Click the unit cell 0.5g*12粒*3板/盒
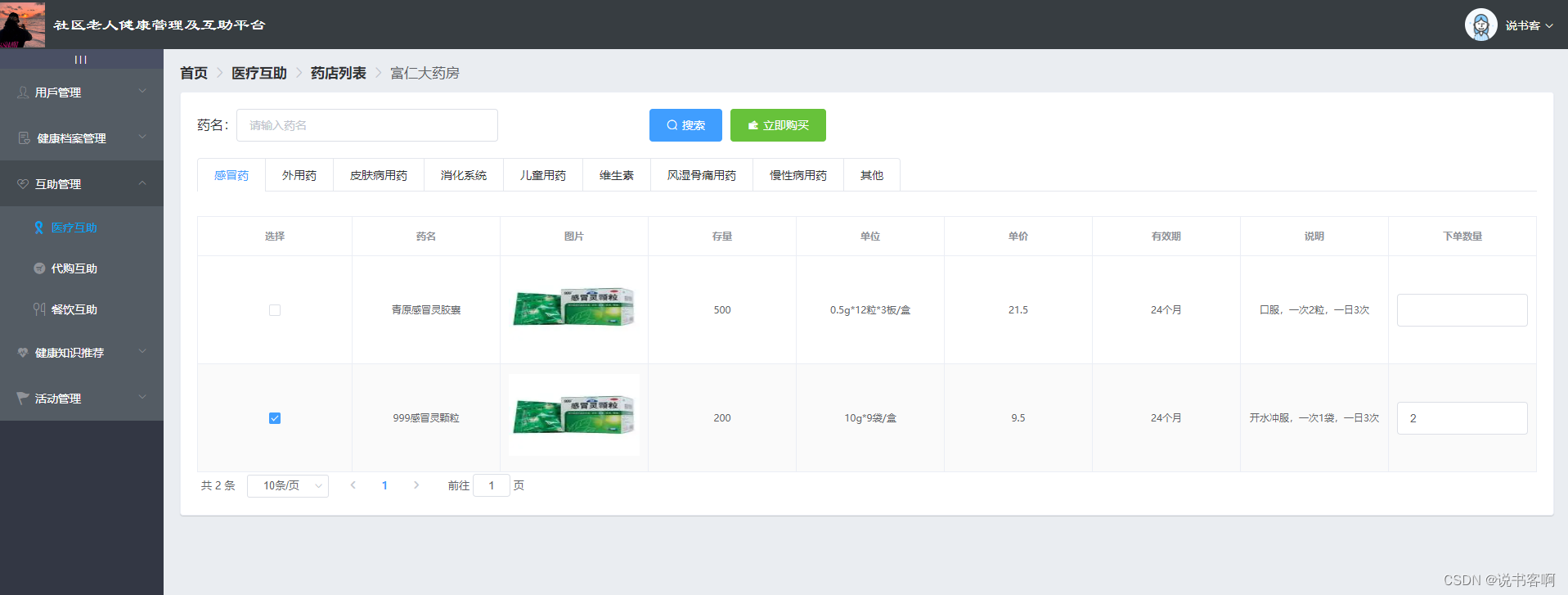Viewport: 1568px width, 595px height. coord(870,310)
